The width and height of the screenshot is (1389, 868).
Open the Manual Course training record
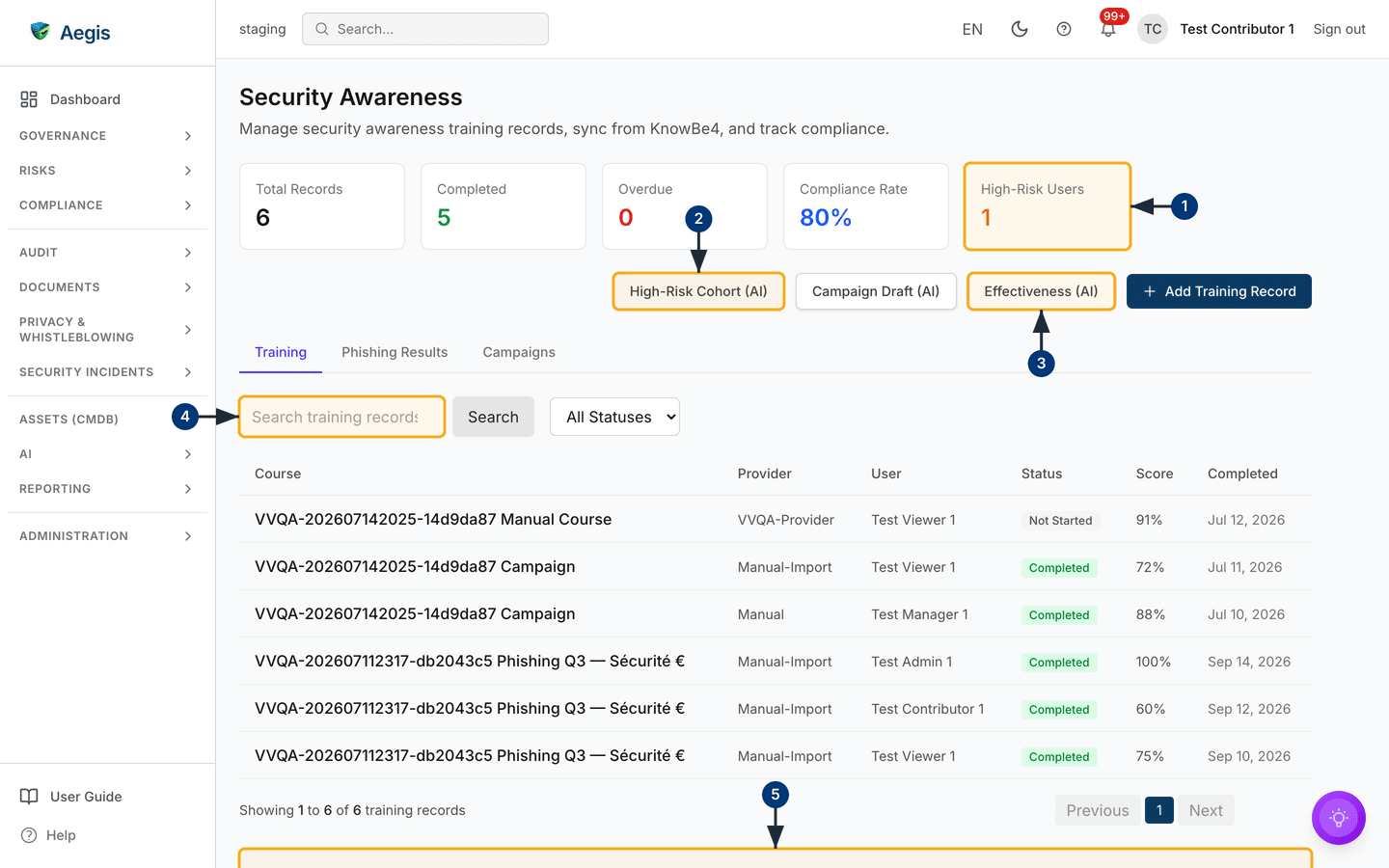[433, 519]
